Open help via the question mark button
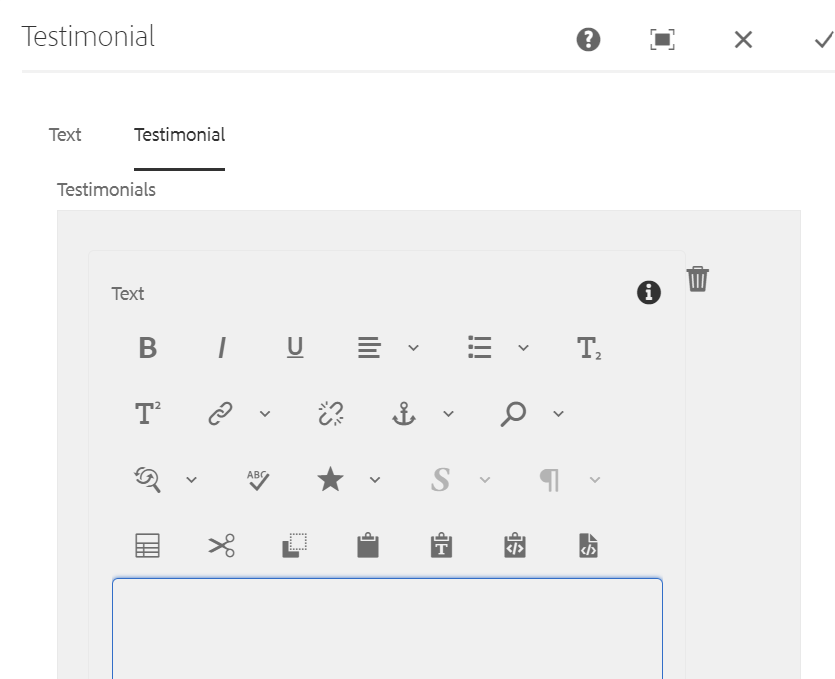Viewport: 835px width, 679px height. point(588,39)
